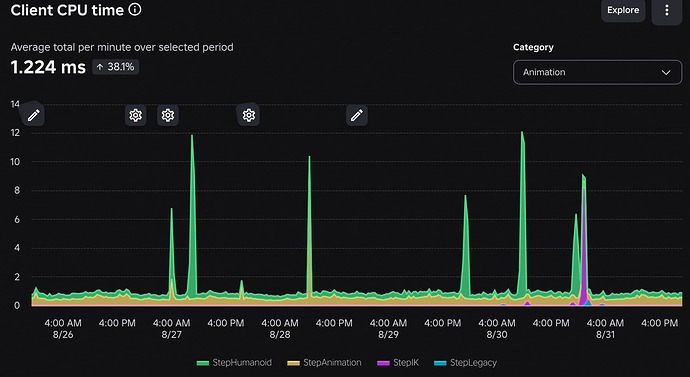Click the pencil marker near 8/29

(356, 115)
